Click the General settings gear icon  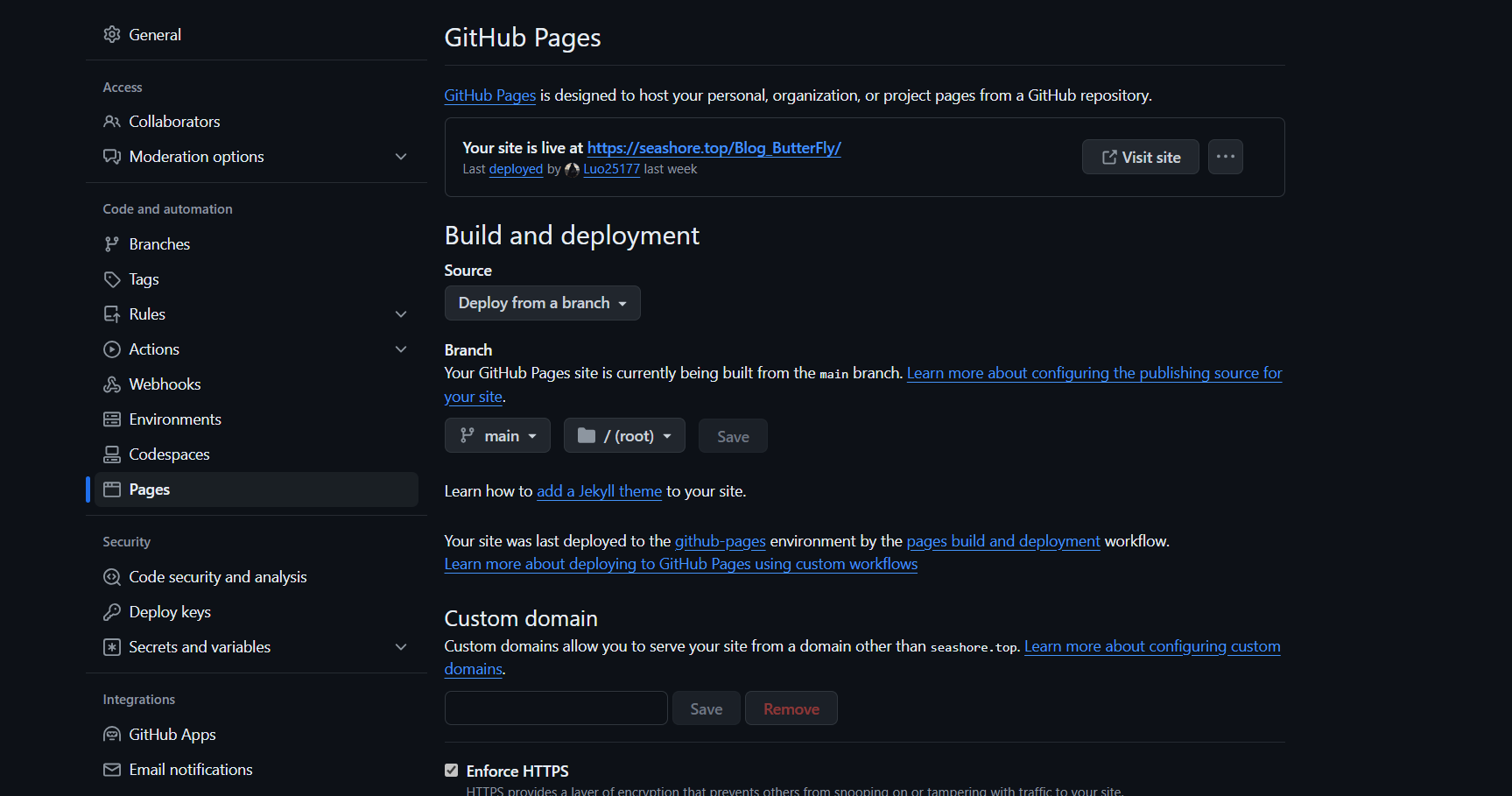[111, 35]
